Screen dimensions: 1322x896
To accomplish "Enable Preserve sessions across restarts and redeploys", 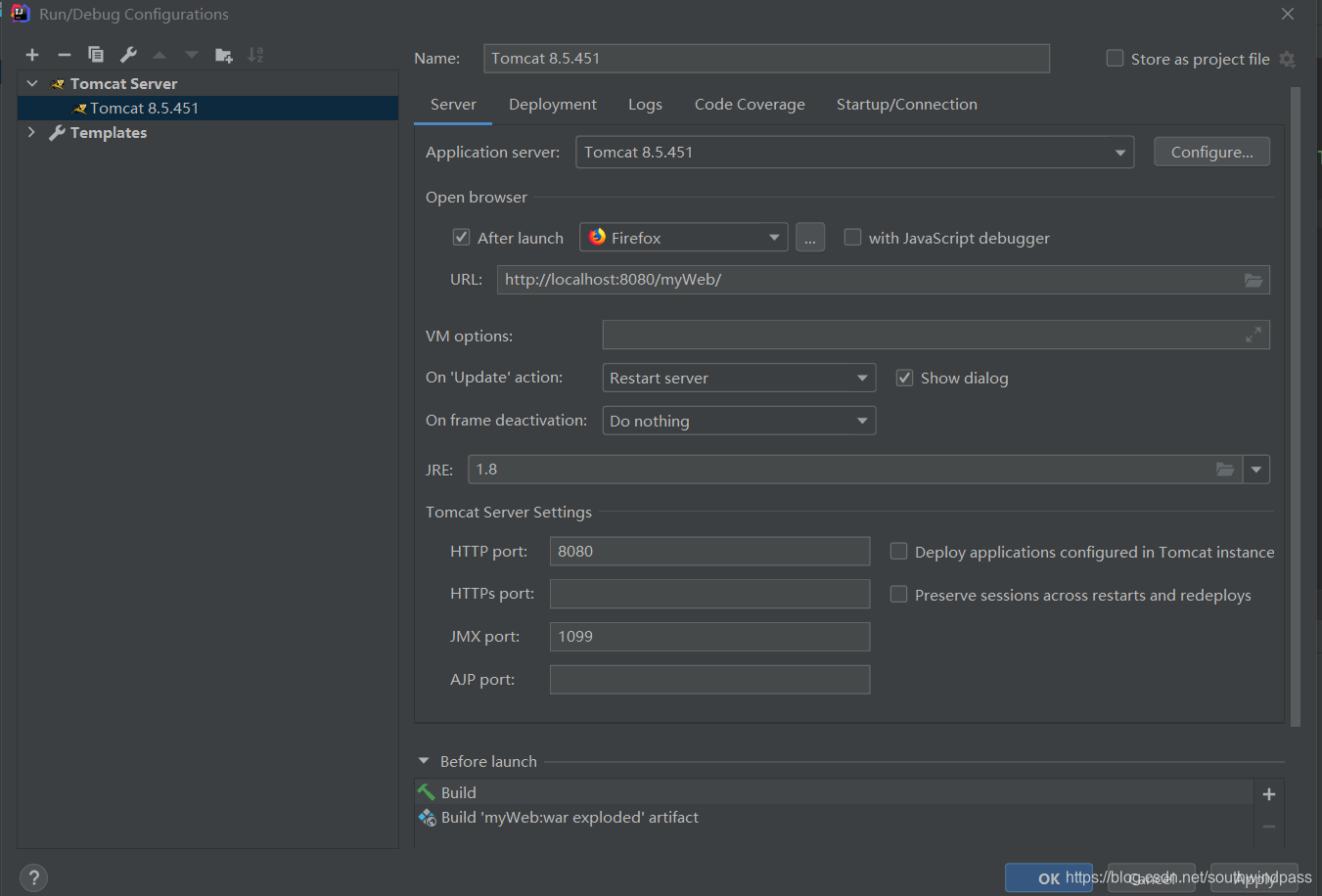I will click(x=898, y=595).
